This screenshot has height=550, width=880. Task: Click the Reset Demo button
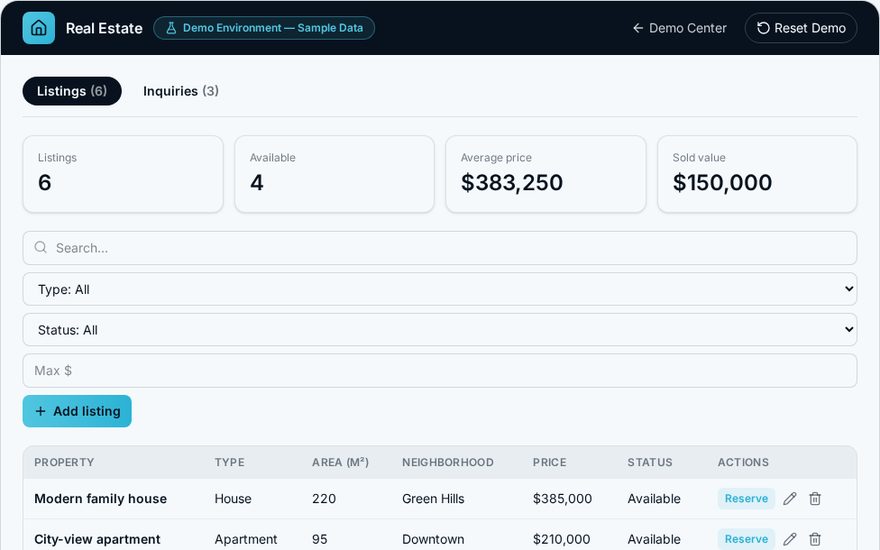pos(801,28)
